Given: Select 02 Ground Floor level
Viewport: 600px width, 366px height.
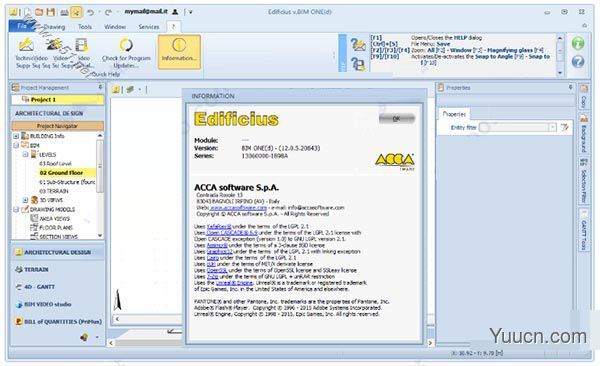Looking at the screenshot, I should tap(61, 173).
